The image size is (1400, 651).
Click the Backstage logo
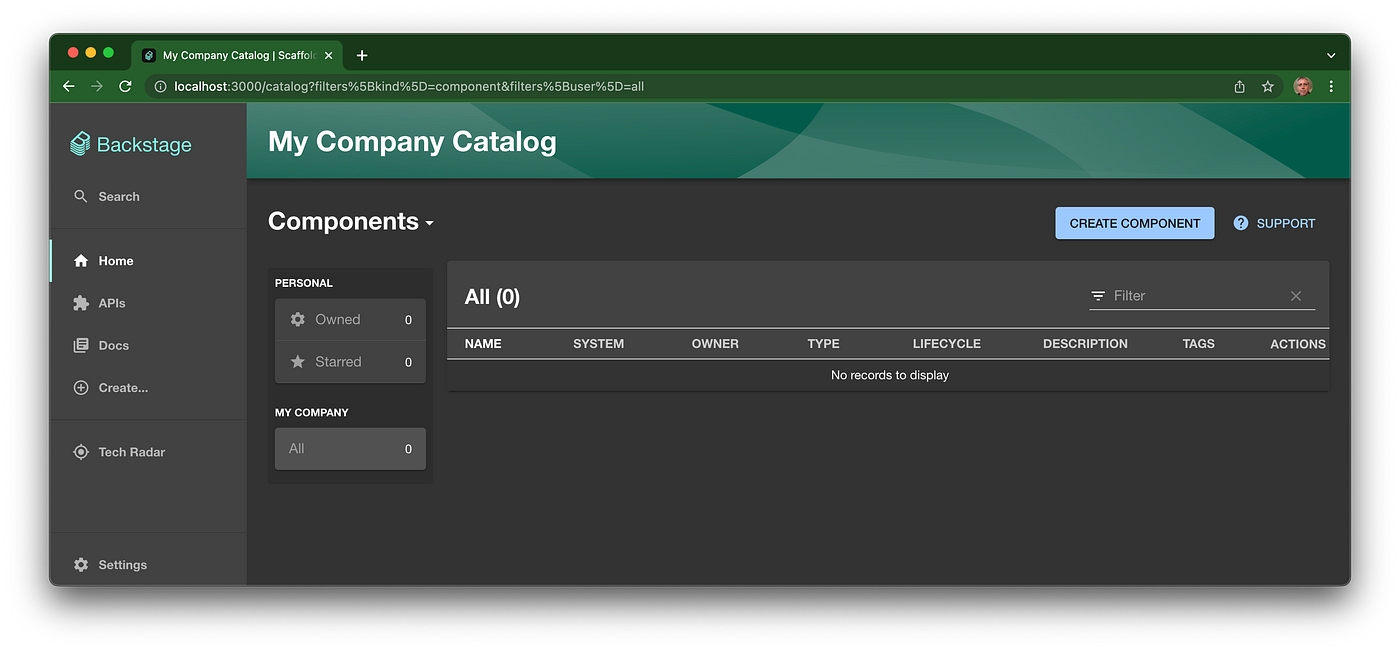point(130,144)
